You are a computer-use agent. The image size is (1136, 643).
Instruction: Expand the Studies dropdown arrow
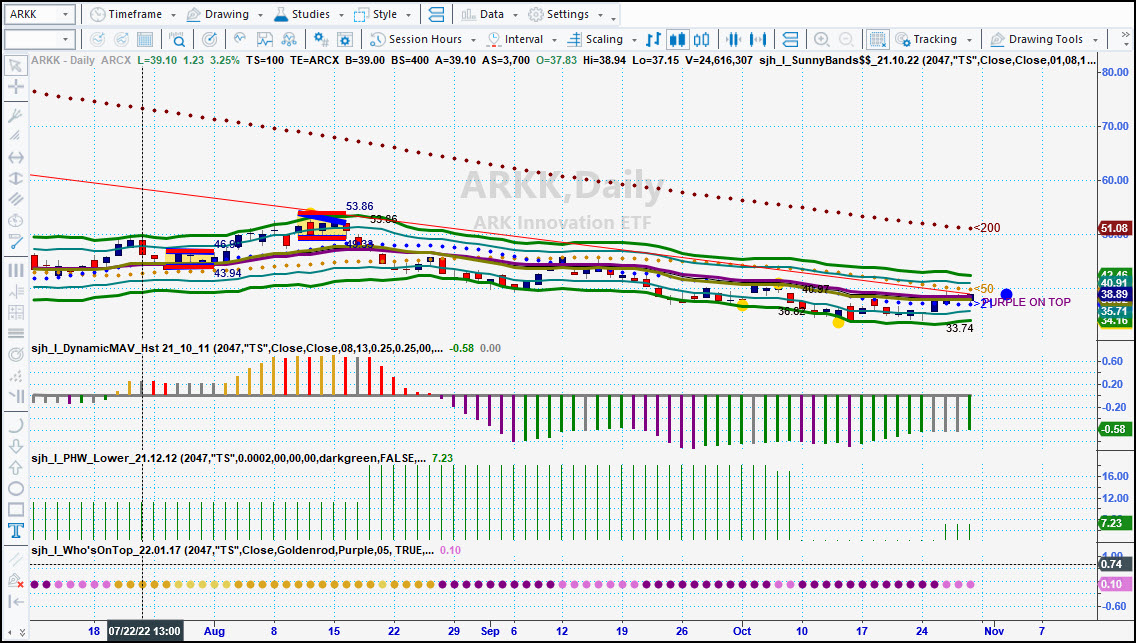click(x=341, y=15)
